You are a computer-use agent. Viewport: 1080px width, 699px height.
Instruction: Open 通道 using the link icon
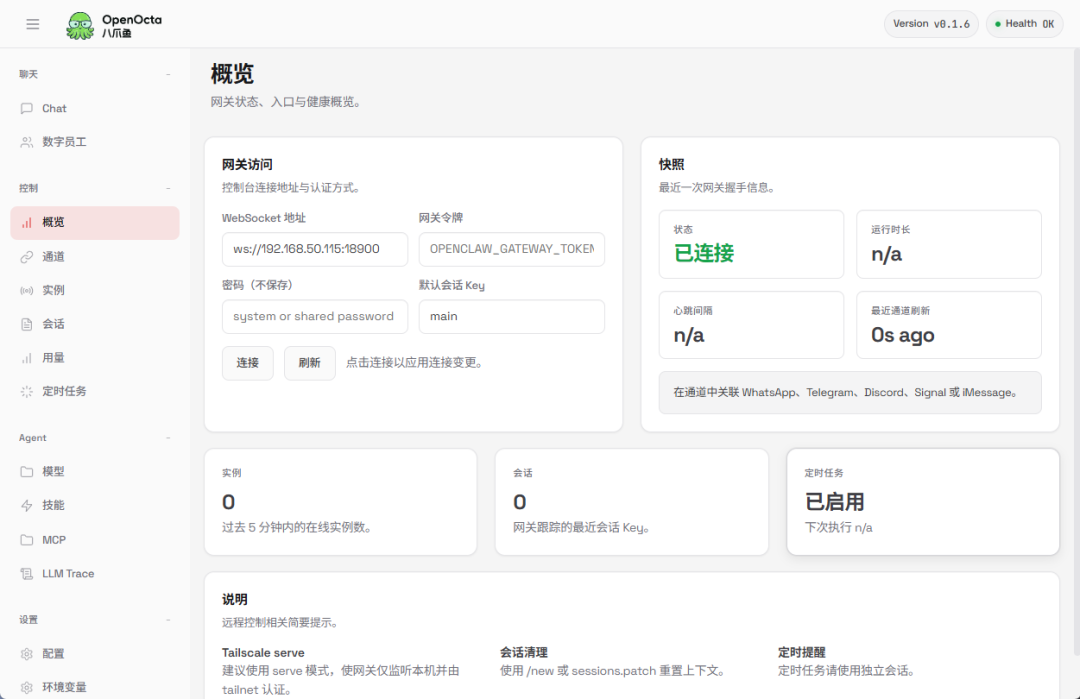click(x=26, y=256)
